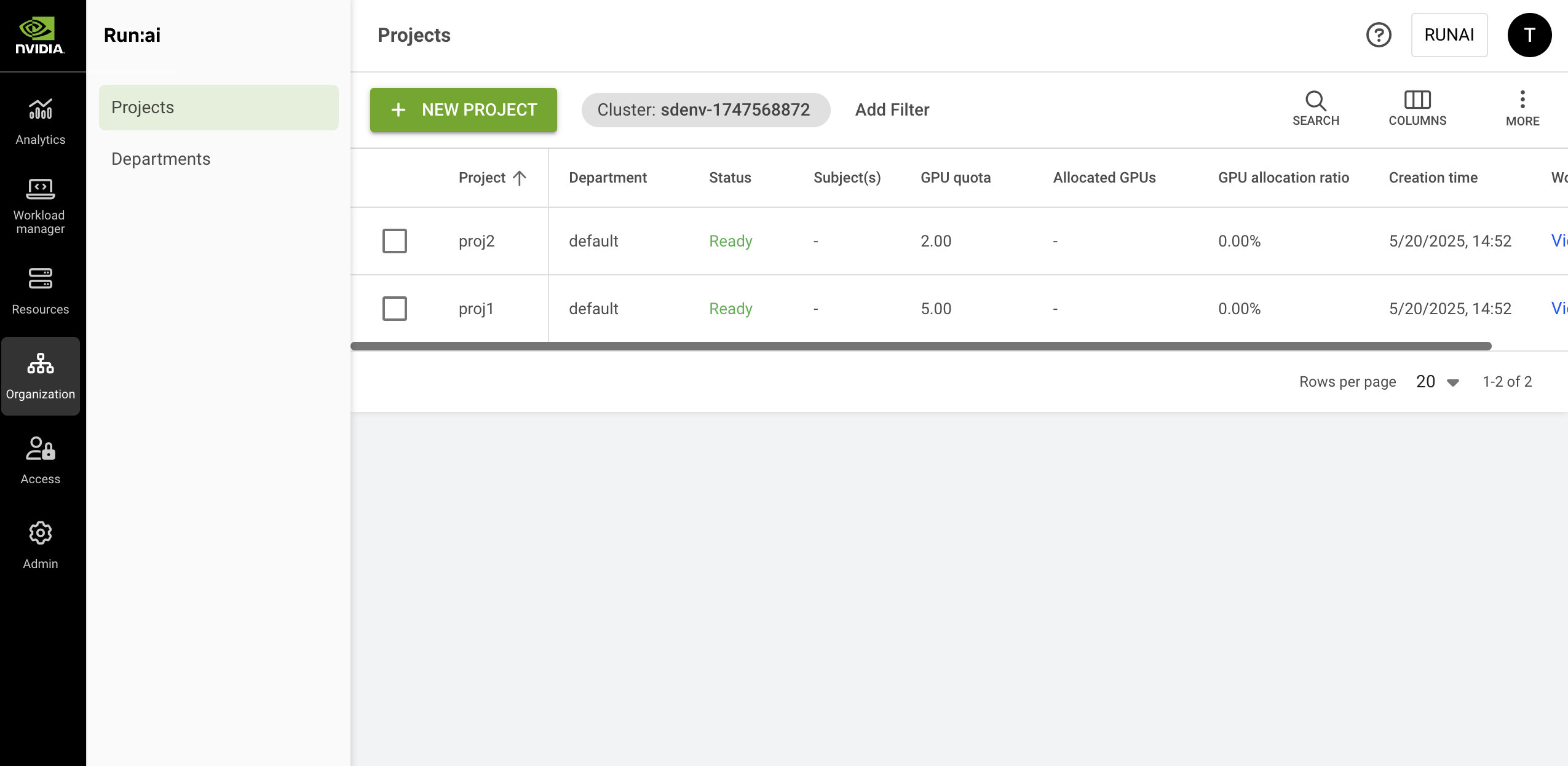
Task: Check the proj2 row checkbox
Action: coord(395,241)
